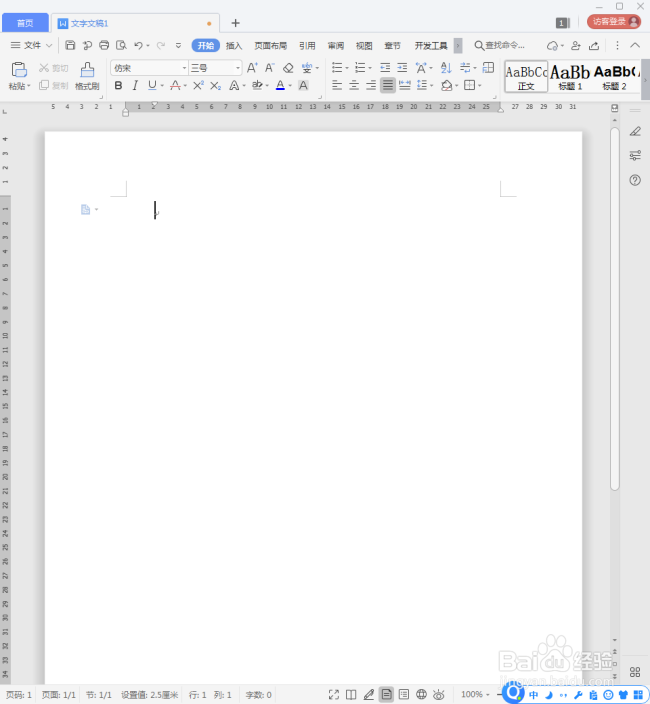Select the Format Painter brush
This screenshot has width=650, height=704.
tap(87, 70)
